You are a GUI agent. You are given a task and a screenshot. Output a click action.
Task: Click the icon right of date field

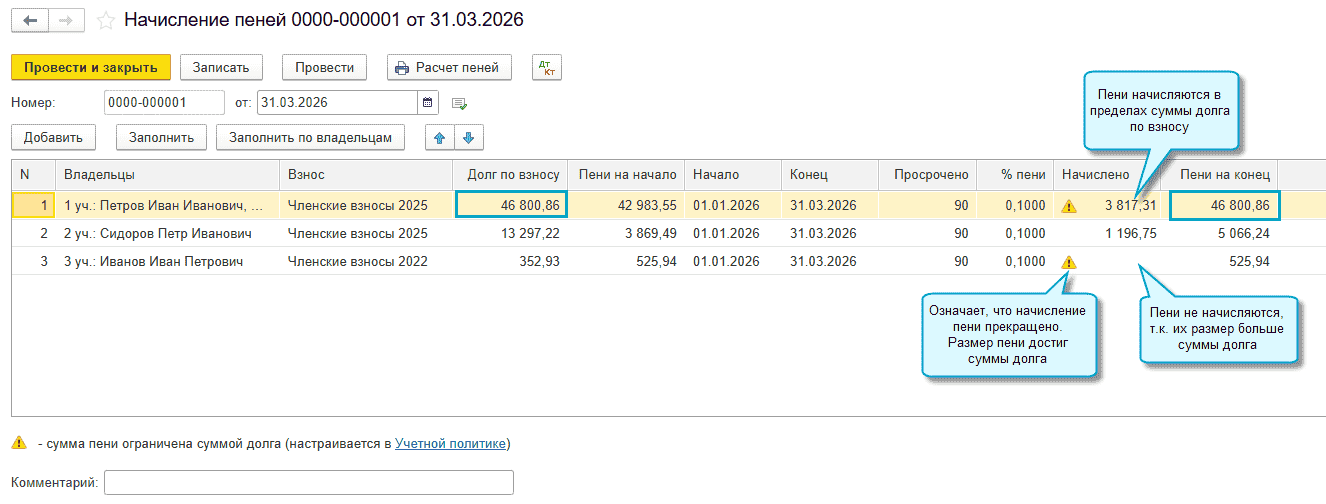459,103
